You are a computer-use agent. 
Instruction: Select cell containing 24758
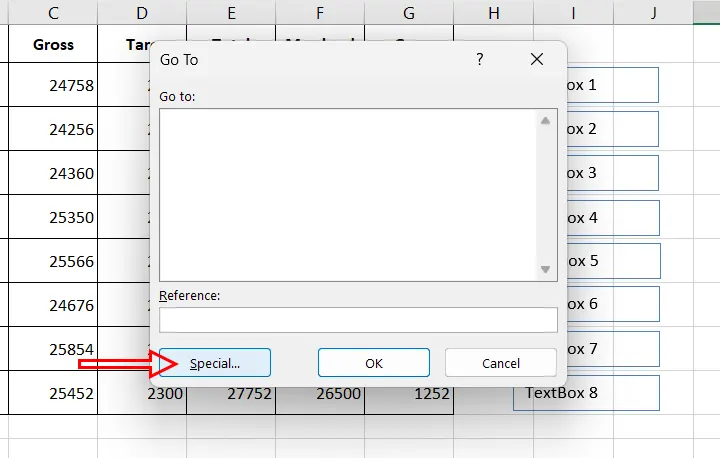(x=53, y=85)
